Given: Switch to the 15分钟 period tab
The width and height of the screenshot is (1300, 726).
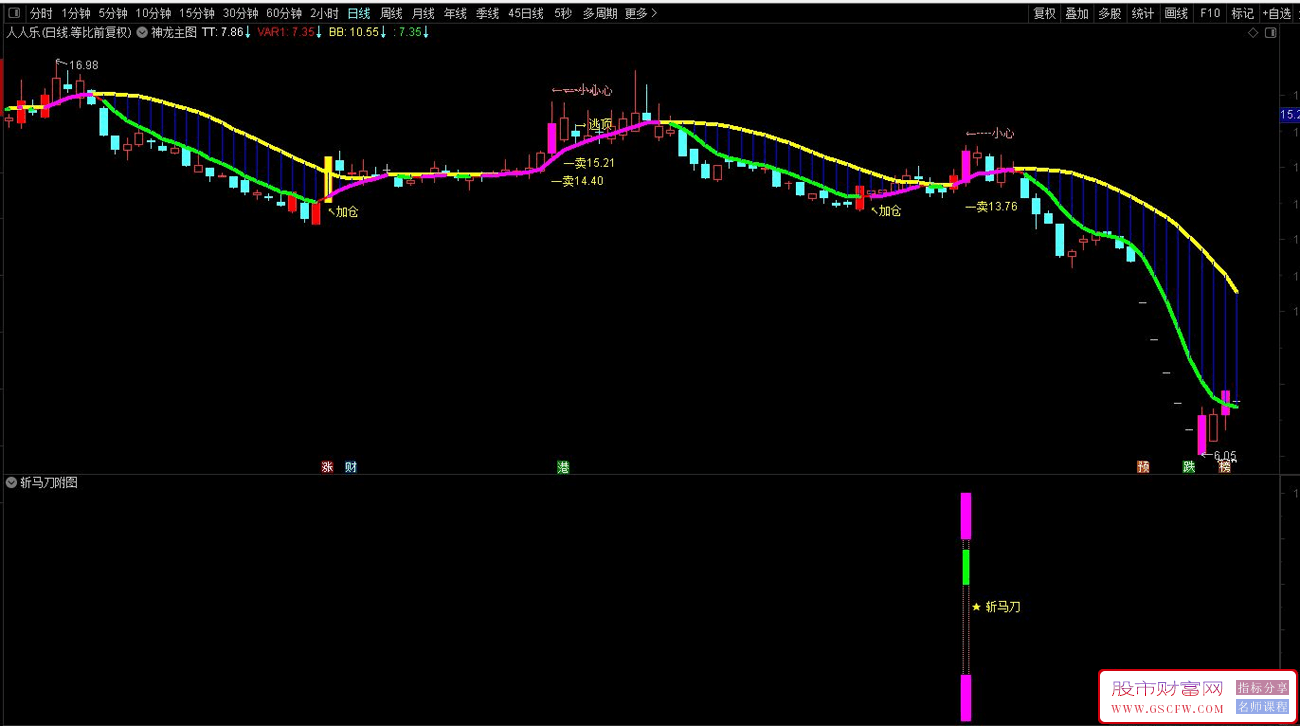Looking at the screenshot, I should (197, 13).
